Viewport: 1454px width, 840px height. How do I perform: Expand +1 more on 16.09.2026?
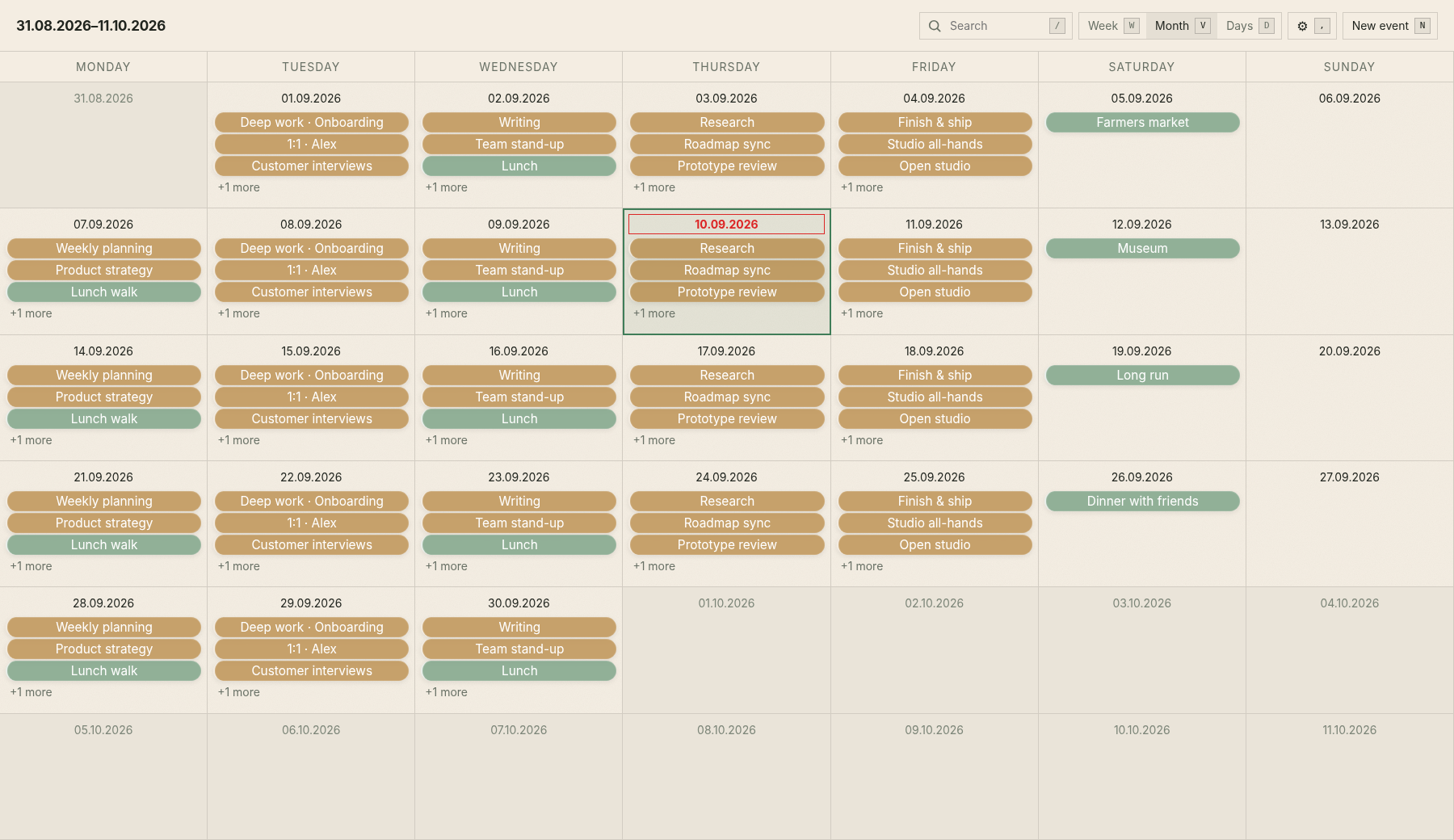447,440
